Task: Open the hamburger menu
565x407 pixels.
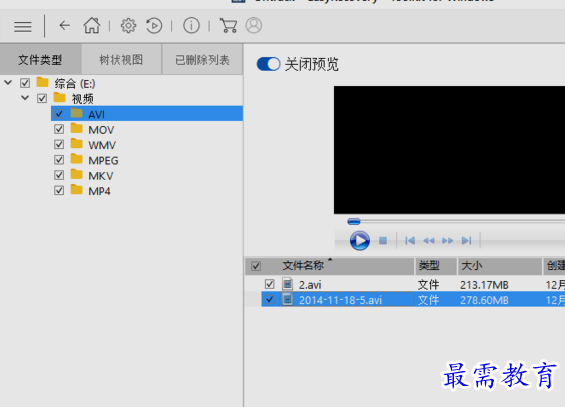Action: pos(23,27)
